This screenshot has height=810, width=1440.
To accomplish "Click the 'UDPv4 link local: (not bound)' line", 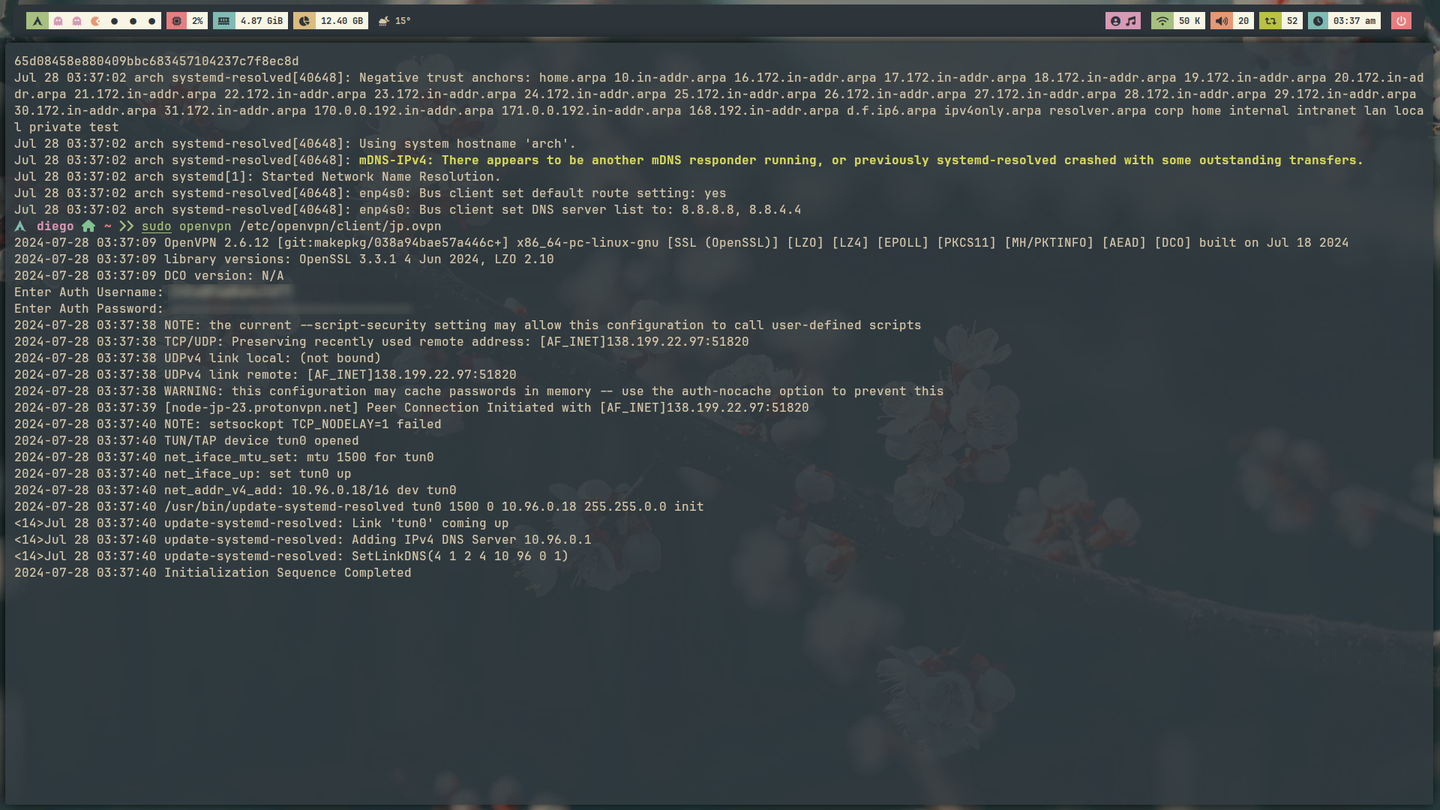I will (x=198, y=358).
